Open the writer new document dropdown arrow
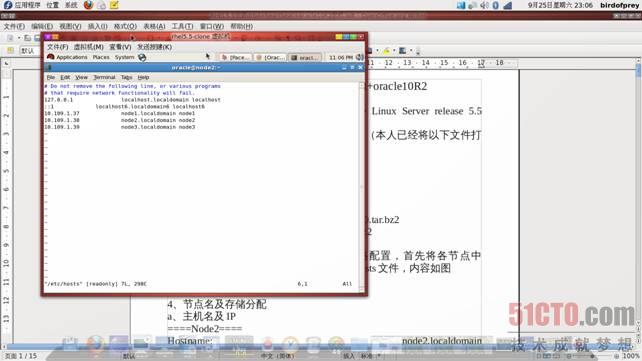This screenshot has height=361, width=642. [19, 38]
